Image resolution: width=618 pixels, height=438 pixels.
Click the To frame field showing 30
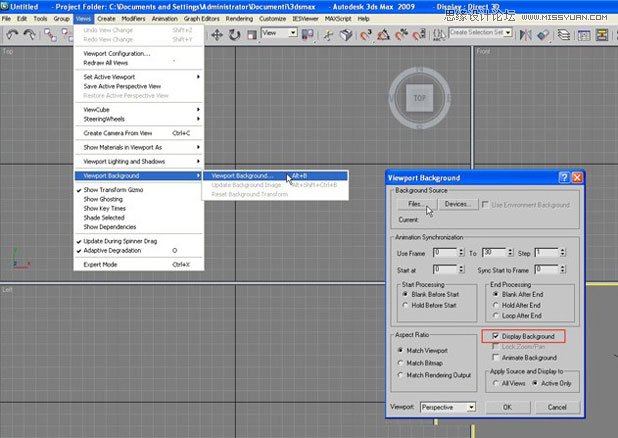[x=494, y=252]
